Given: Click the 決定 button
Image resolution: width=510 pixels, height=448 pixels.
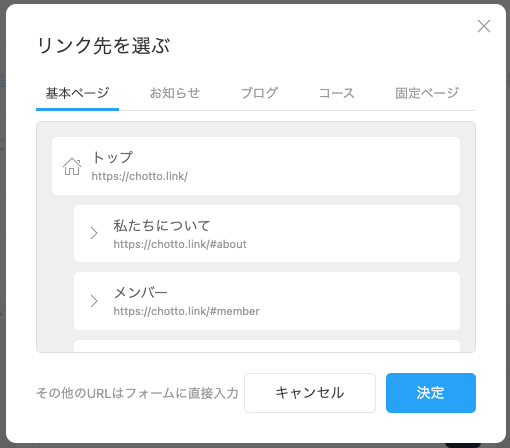Looking at the screenshot, I should [431, 393].
